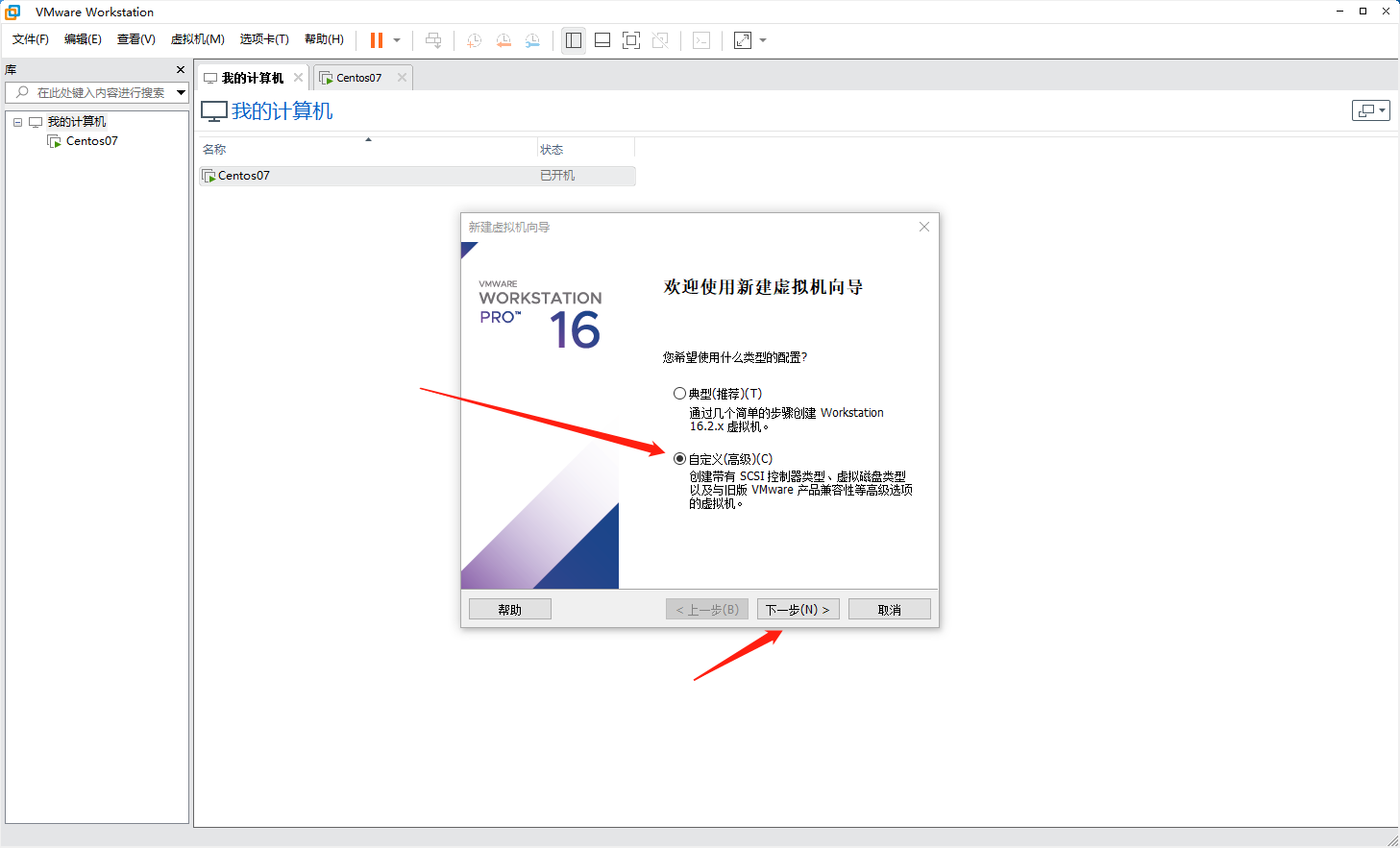
Task: Open the 文件(F) menu
Action: pyautogui.click(x=31, y=39)
